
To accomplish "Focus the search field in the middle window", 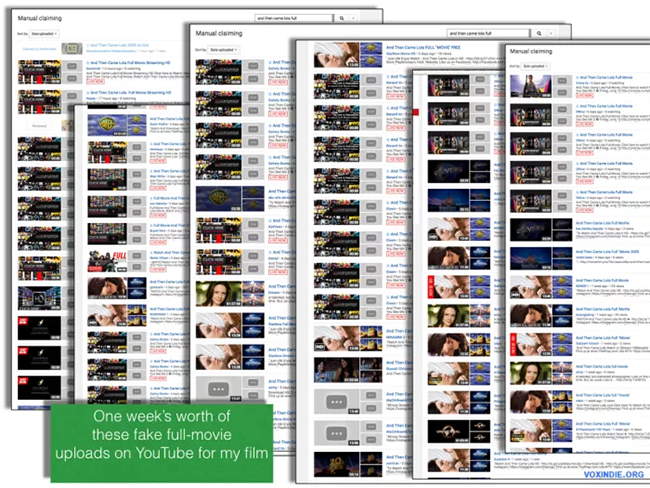I will click(x=488, y=33).
